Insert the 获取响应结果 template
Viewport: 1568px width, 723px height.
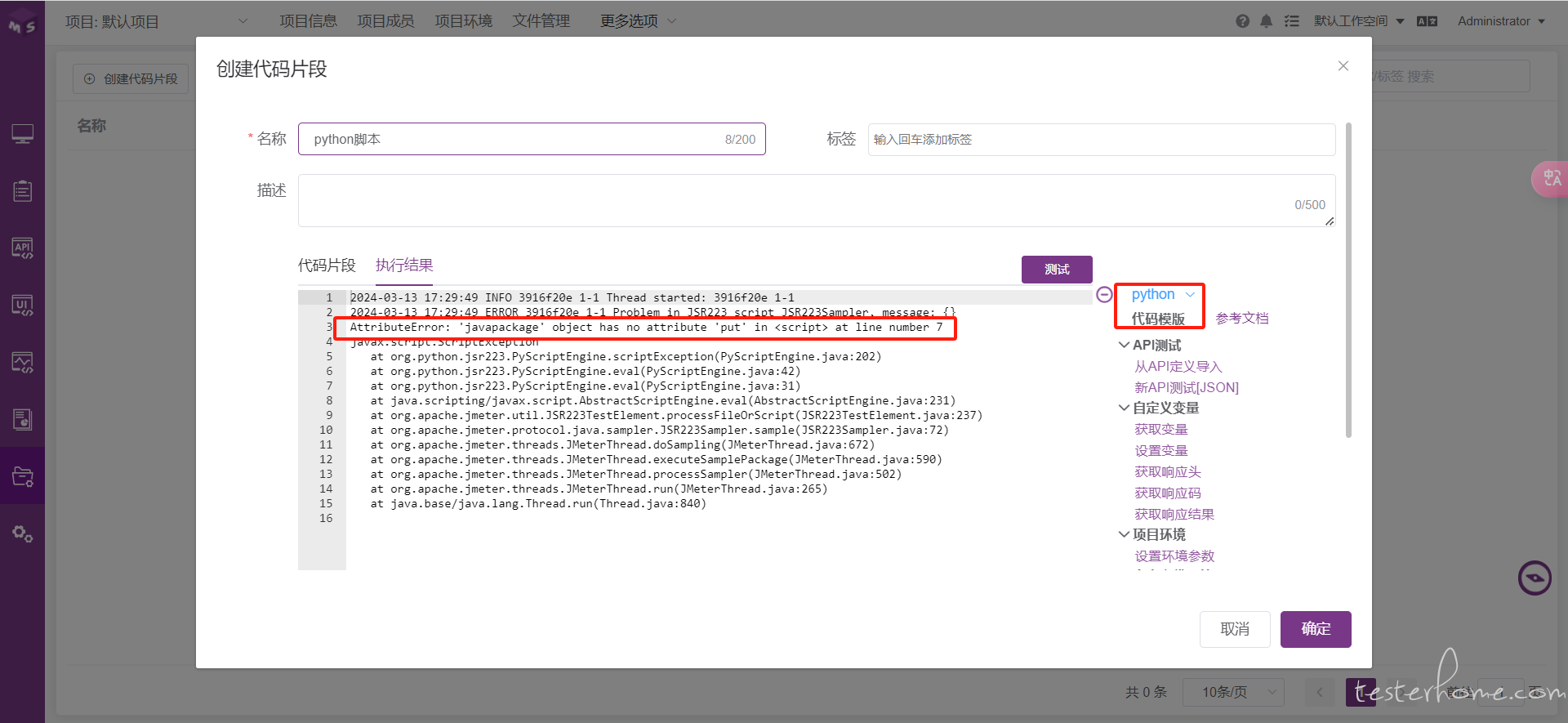click(x=1174, y=515)
